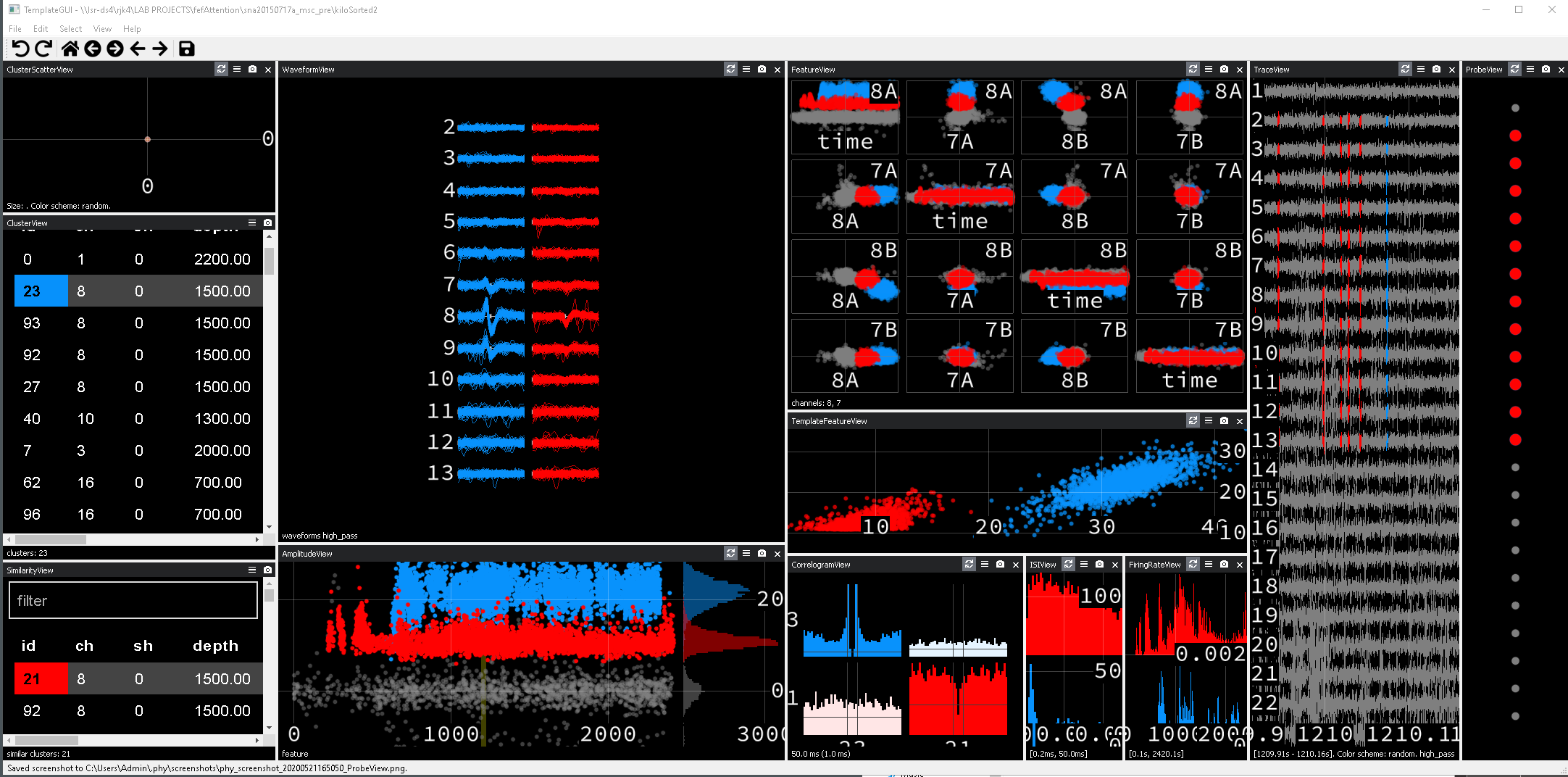Capture a screenshot of the ClusterScatterView
This screenshot has height=777, width=1568.
coord(252,69)
